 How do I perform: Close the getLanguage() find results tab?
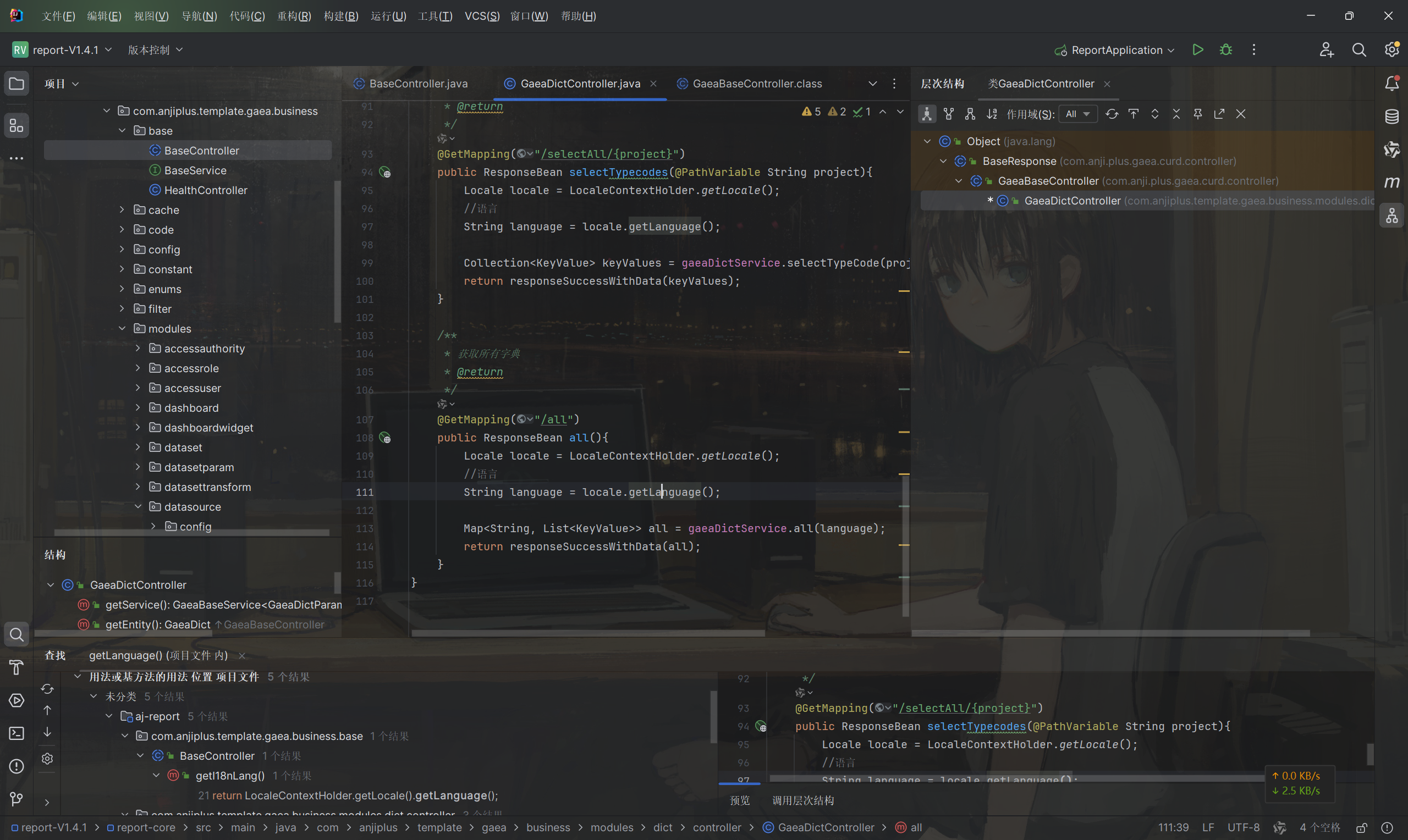coord(242,655)
